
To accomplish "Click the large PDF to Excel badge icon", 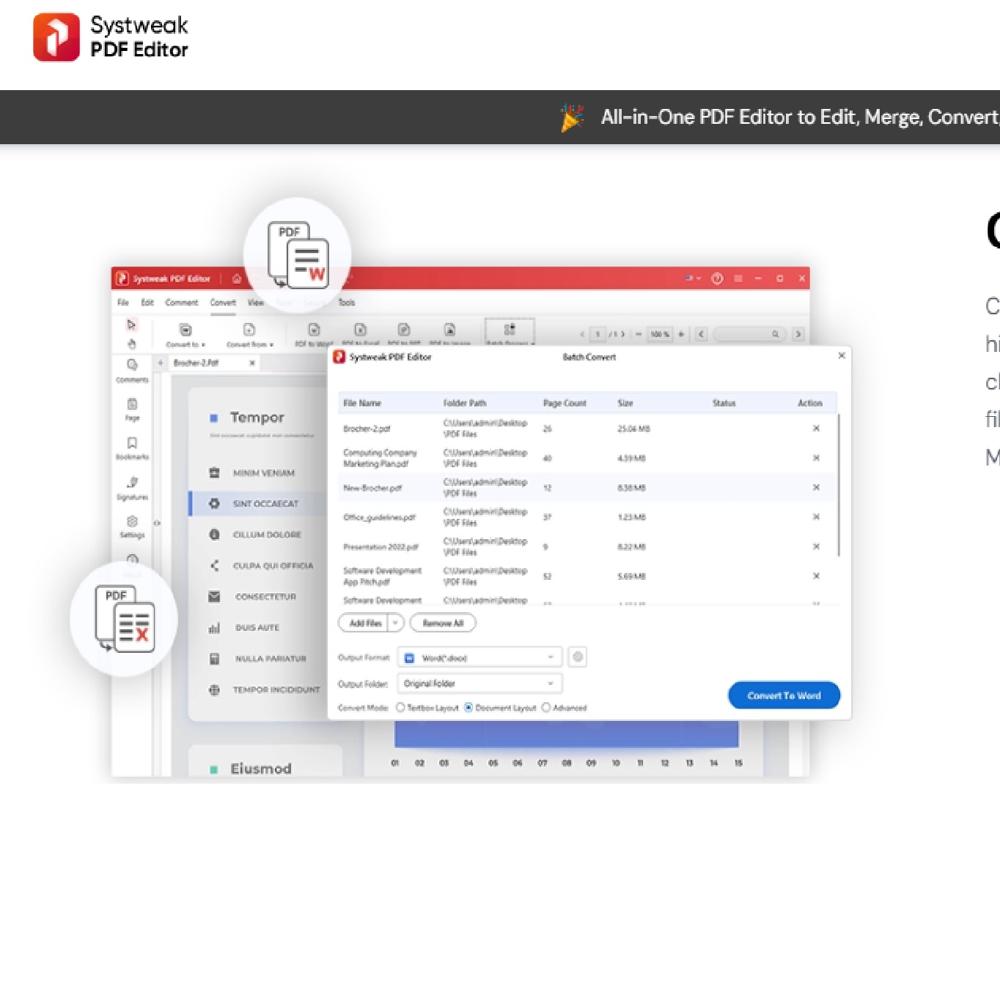I will tap(124, 618).
